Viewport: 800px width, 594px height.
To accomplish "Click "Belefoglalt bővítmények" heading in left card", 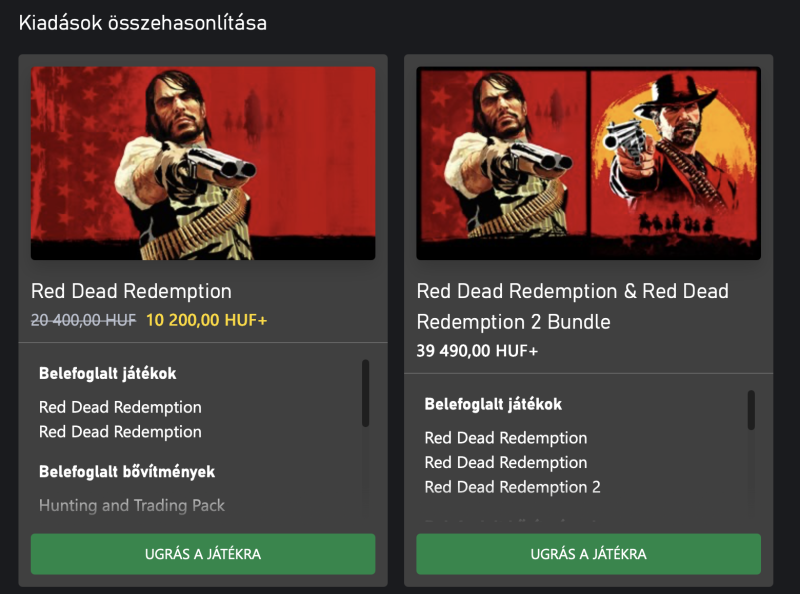I will (x=127, y=471).
